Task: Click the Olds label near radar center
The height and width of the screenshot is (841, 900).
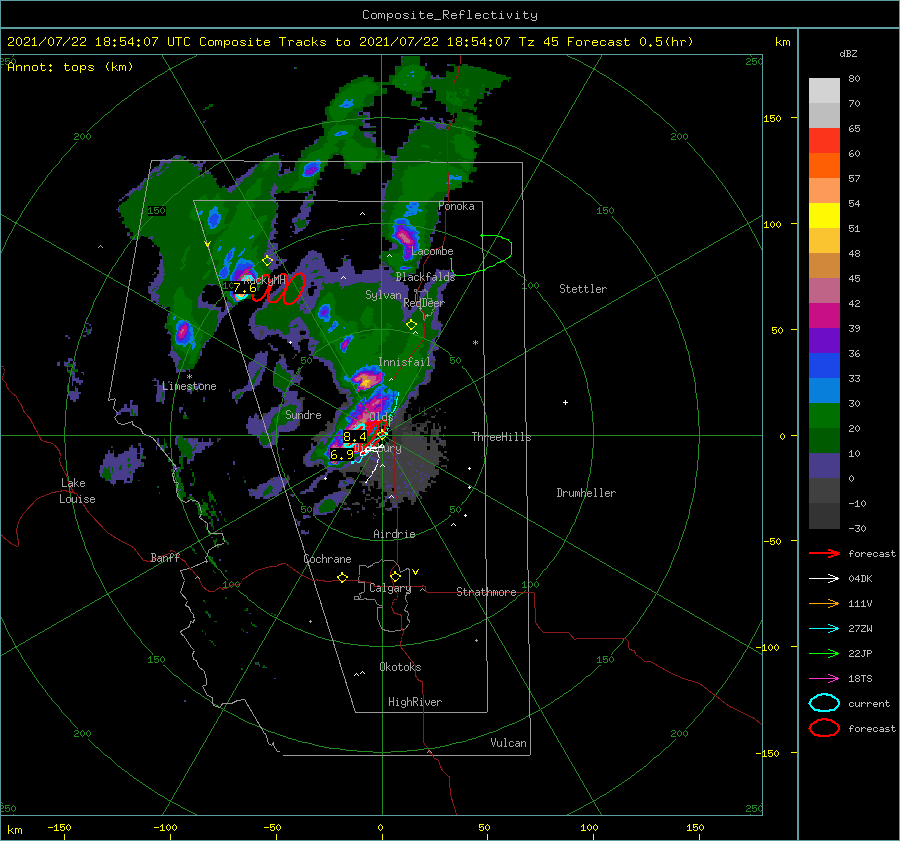Action: (381, 416)
